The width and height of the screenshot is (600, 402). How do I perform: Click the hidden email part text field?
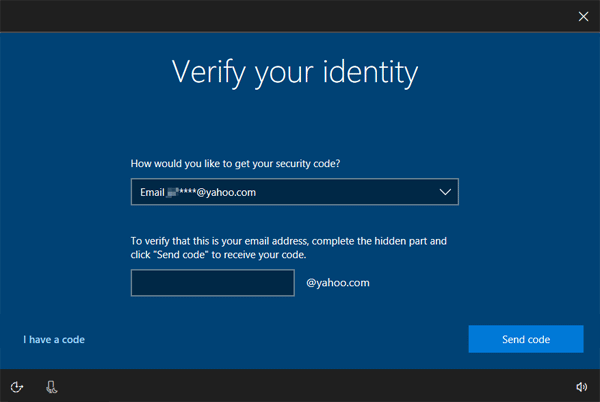click(212, 283)
